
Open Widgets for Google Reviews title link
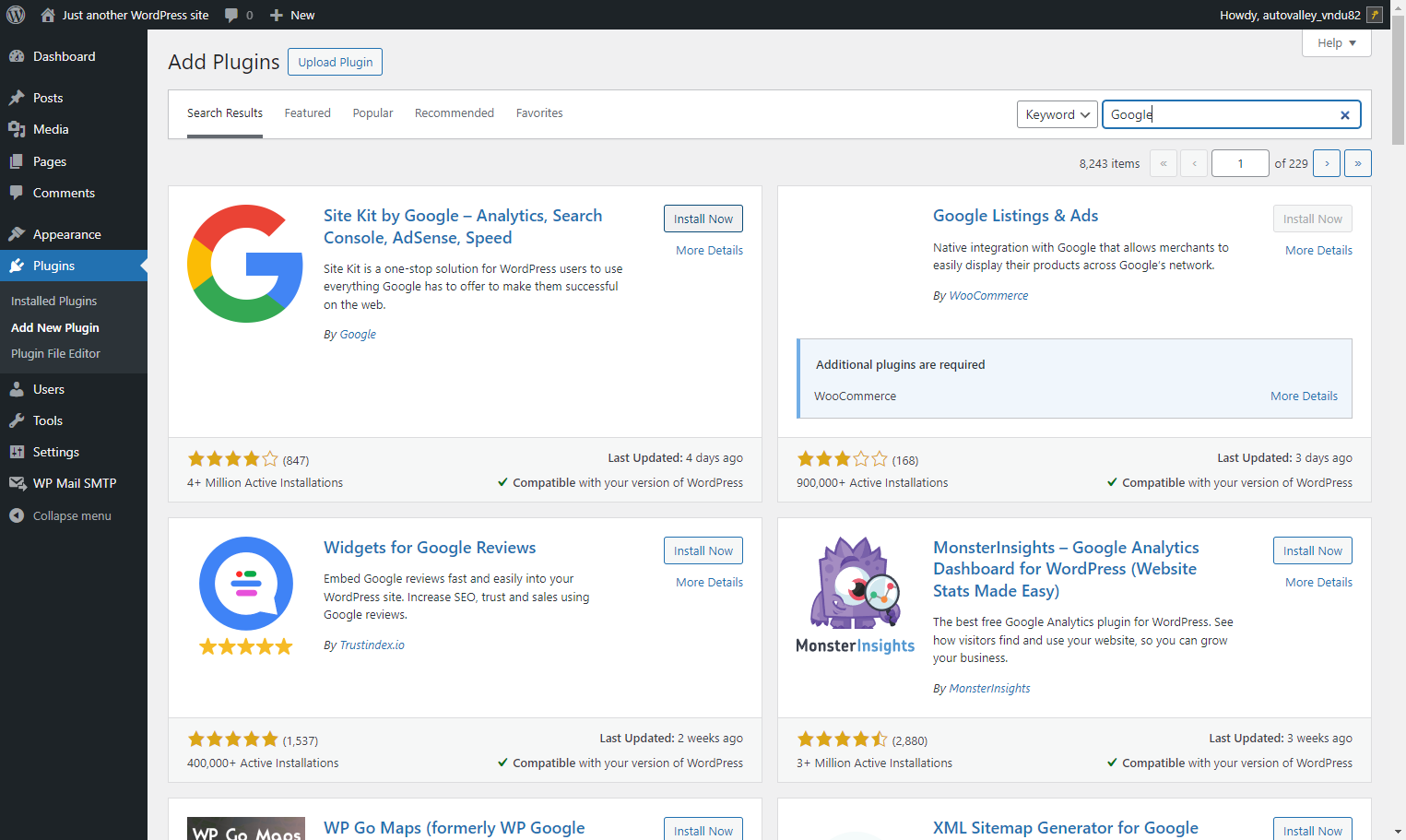coord(430,548)
